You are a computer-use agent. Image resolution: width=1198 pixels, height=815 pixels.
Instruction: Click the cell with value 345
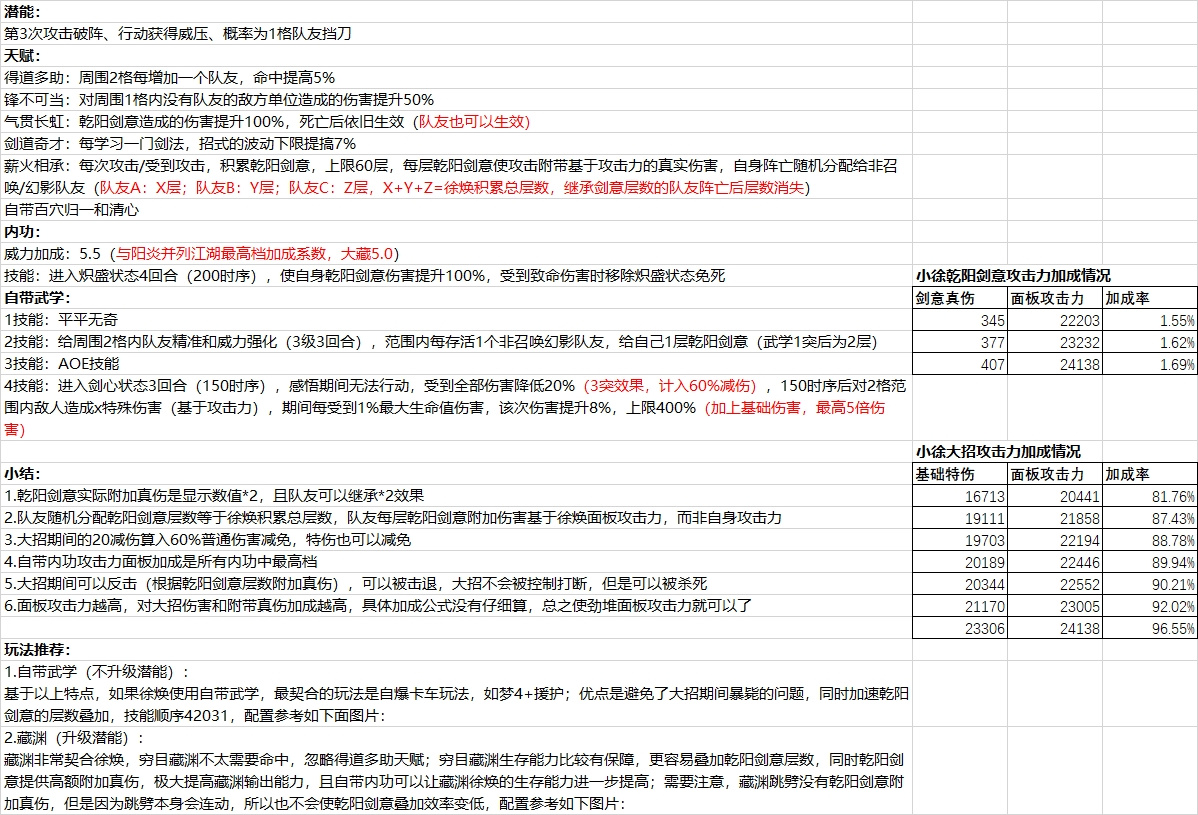(960, 320)
